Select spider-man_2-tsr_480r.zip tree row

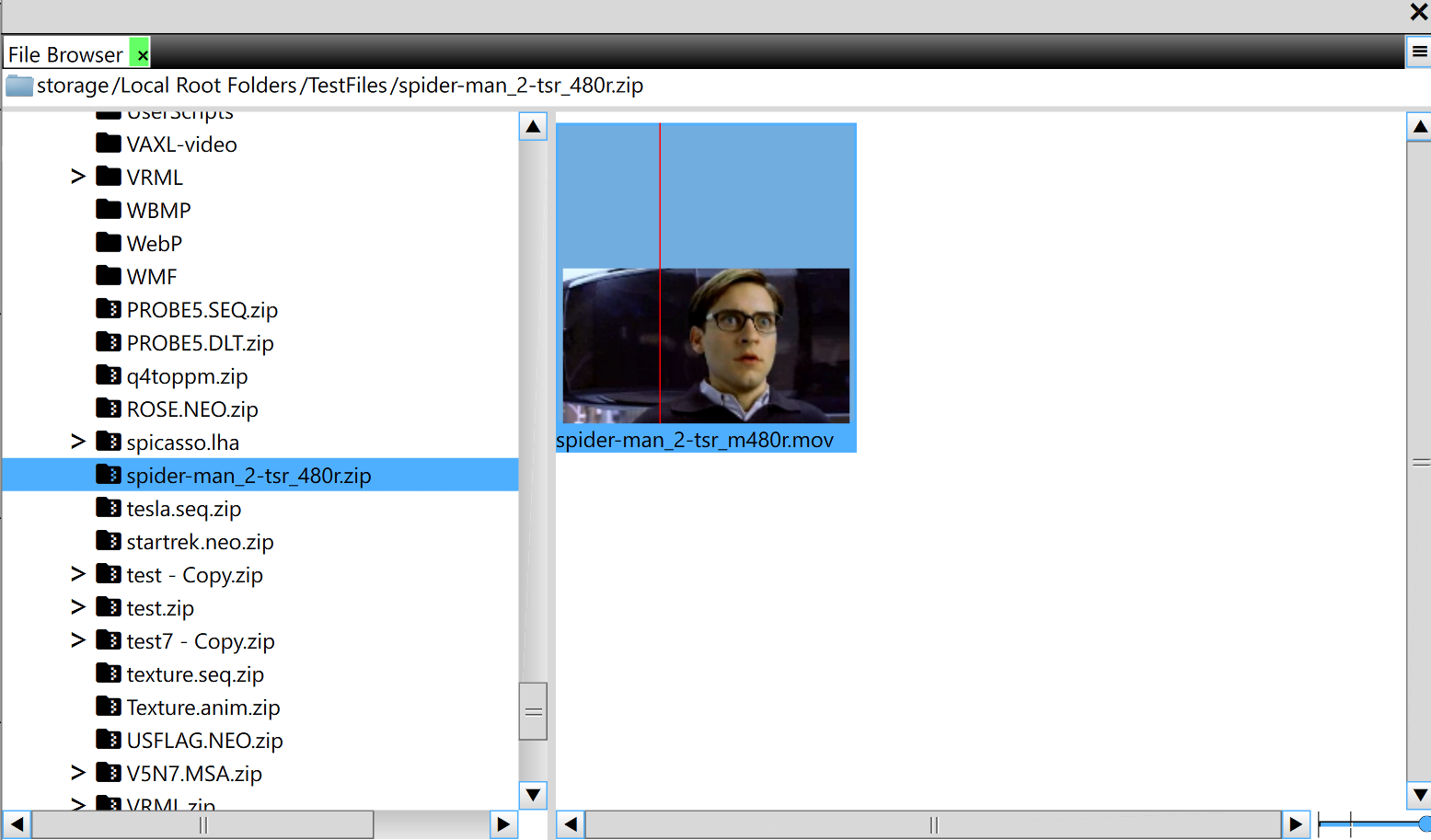click(260, 475)
